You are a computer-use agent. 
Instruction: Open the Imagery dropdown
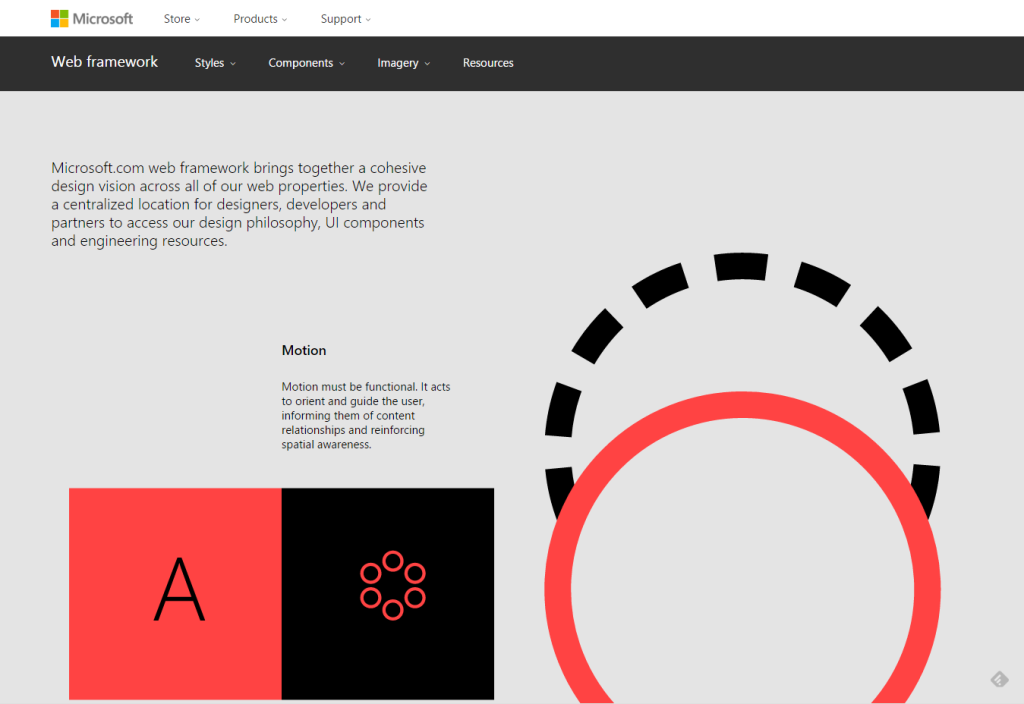402,63
